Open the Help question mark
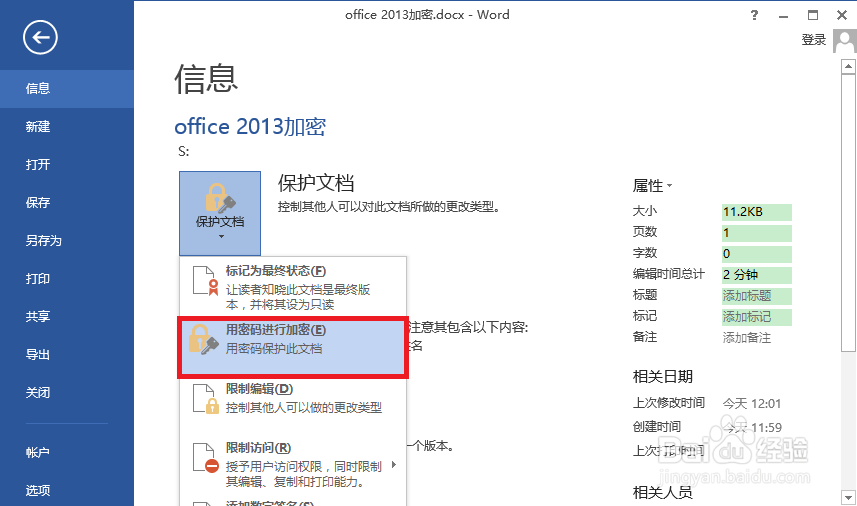The height and width of the screenshot is (506, 857). click(754, 15)
